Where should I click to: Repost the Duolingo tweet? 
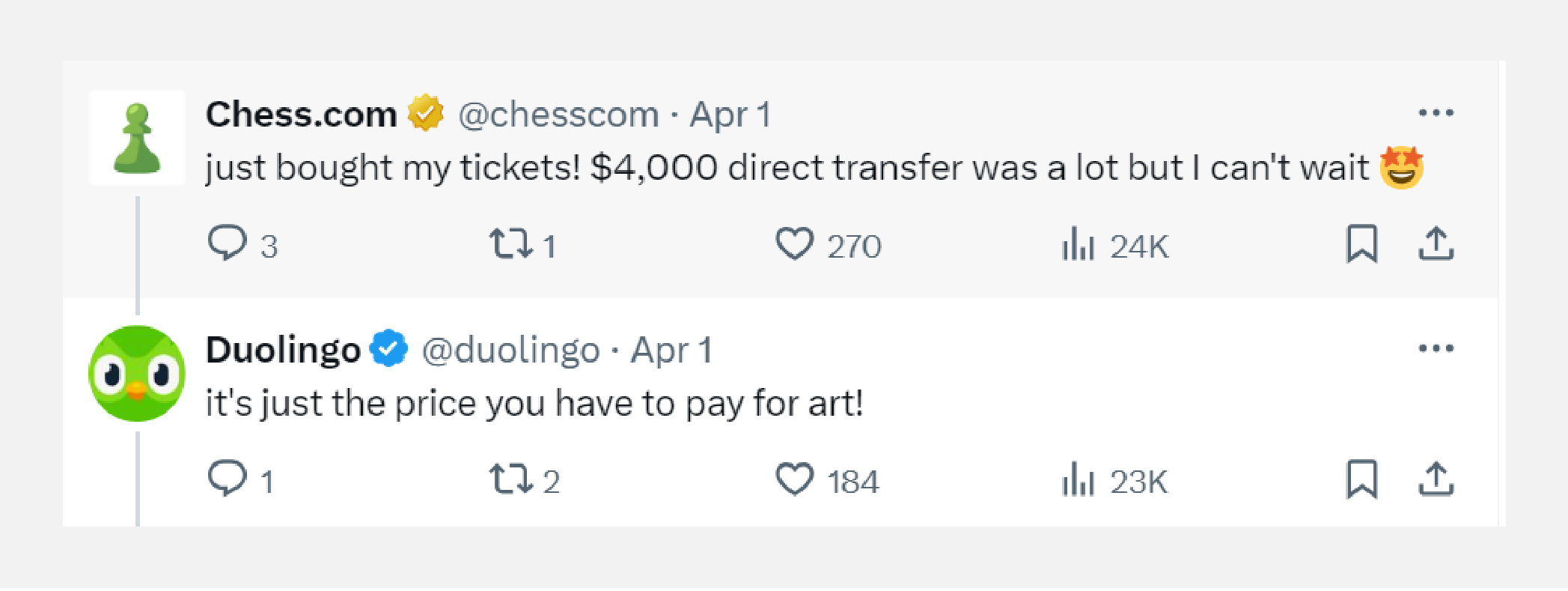511,479
